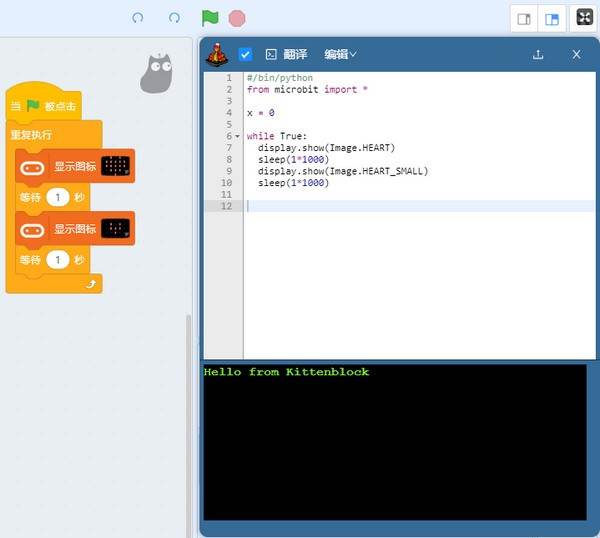Open small heart picker in second 显示图标 block
Image resolution: width=600 pixels, height=538 pixels.
(117, 229)
